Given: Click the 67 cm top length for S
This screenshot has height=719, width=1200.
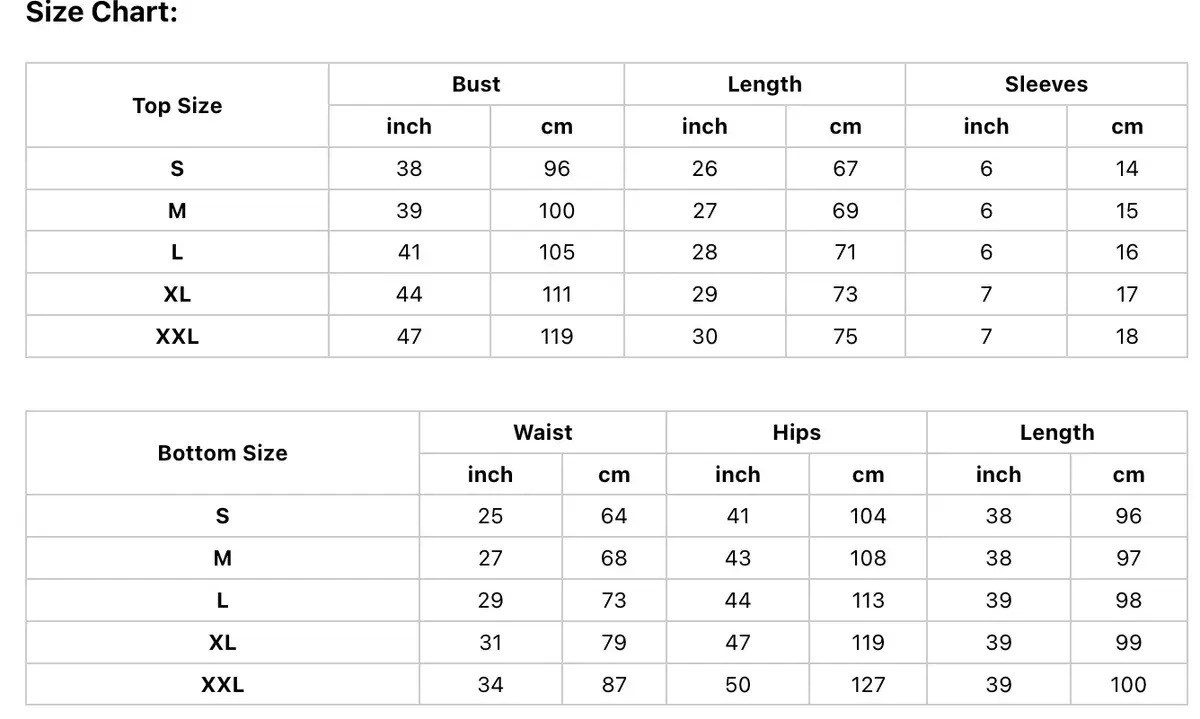Looking at the screenshot, I should [845, 169].
